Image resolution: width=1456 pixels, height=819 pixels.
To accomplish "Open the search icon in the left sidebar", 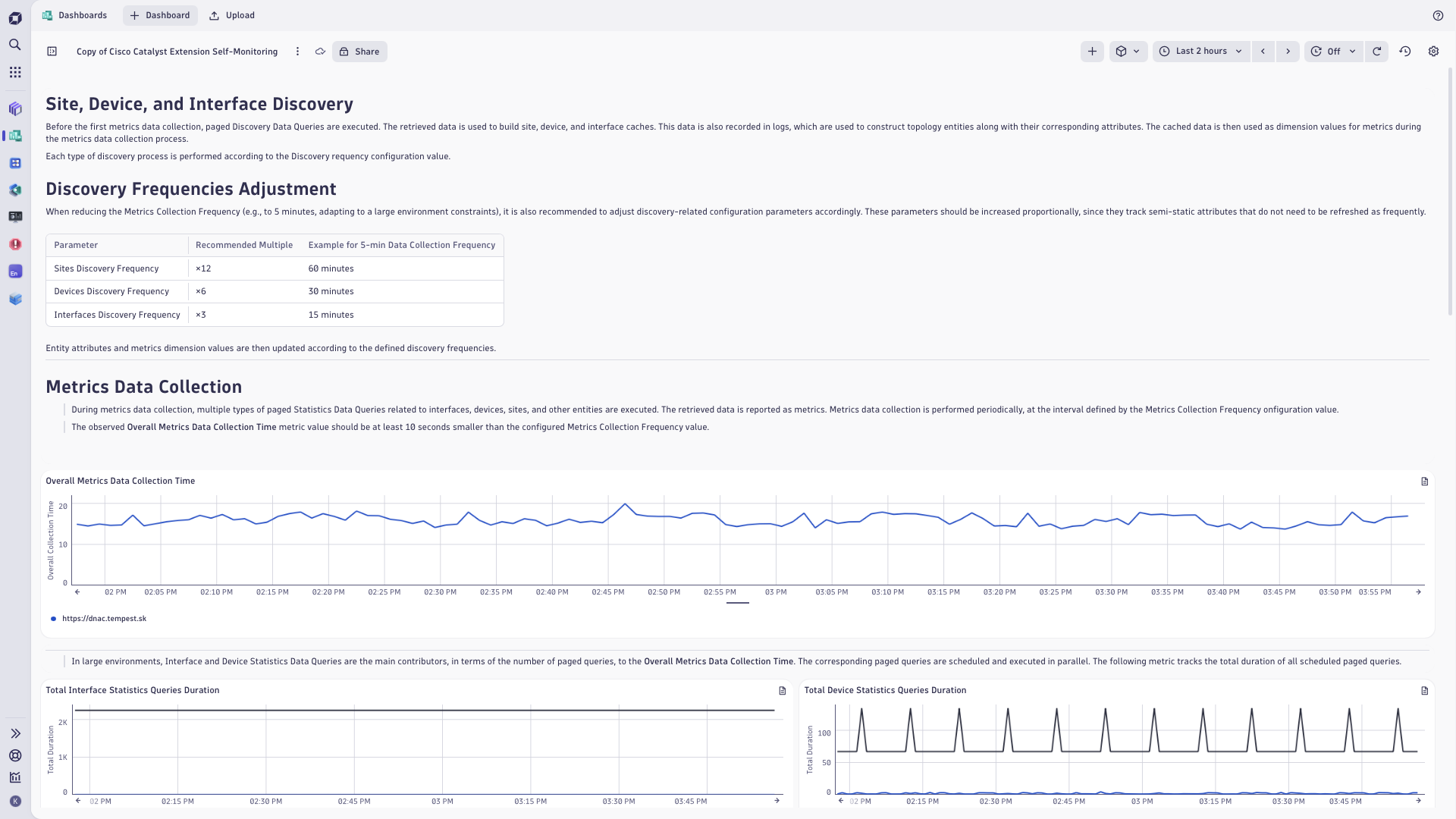I will click(15, 45).
